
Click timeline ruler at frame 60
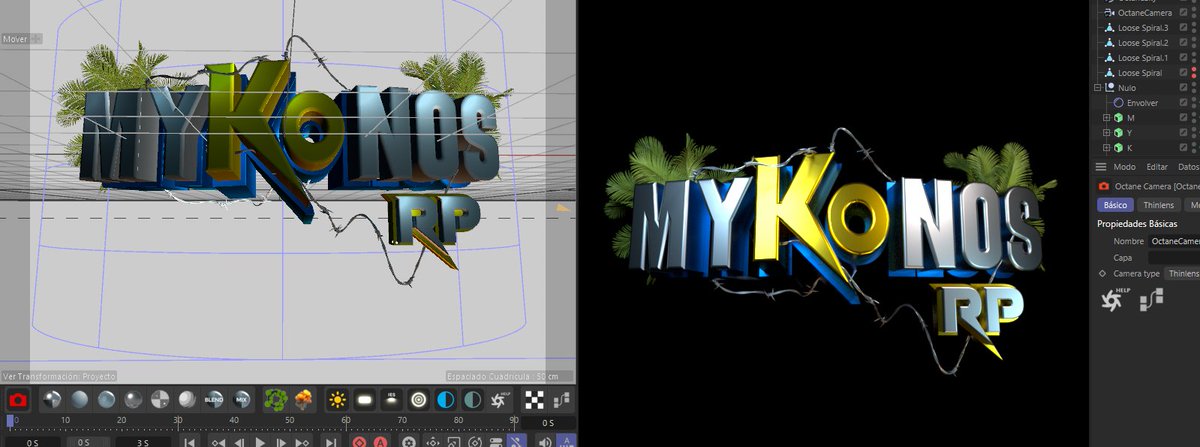(x=347, y=422)
